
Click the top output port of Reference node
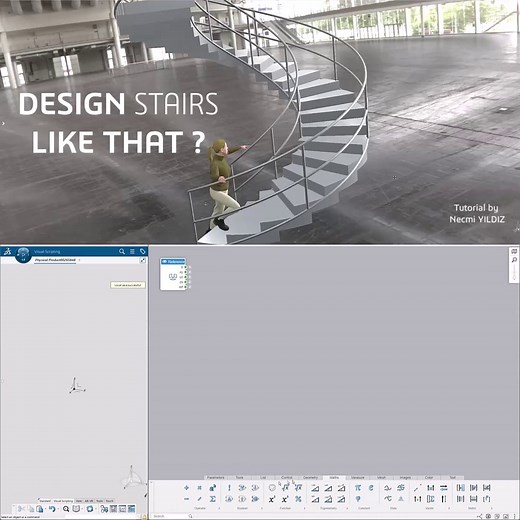[x=186, y=267]
